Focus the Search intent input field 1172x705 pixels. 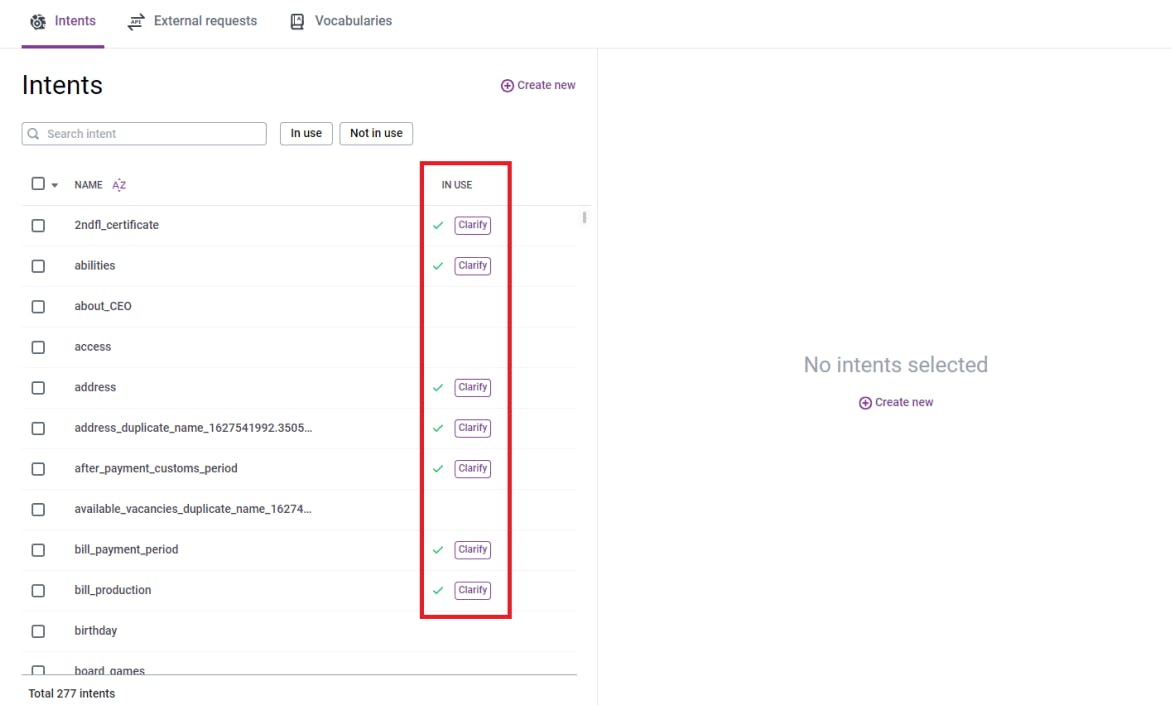(152, 134)
